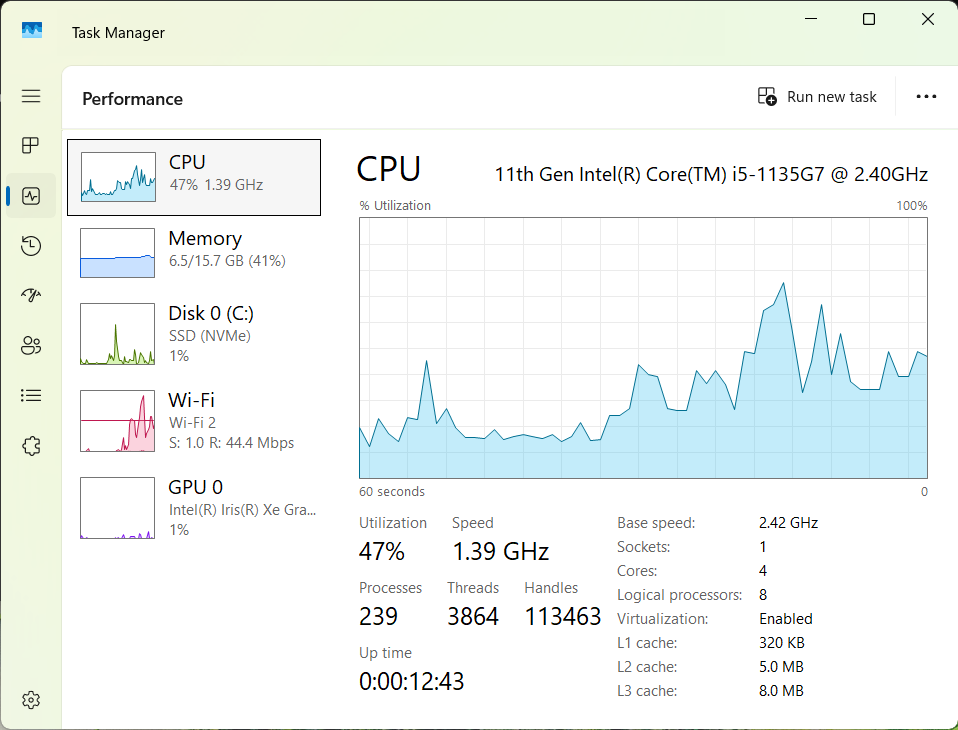The width and height of the screenshot is (958, 730).
Task: Select the Memory performance entry
Action: [x=194, y=251]
